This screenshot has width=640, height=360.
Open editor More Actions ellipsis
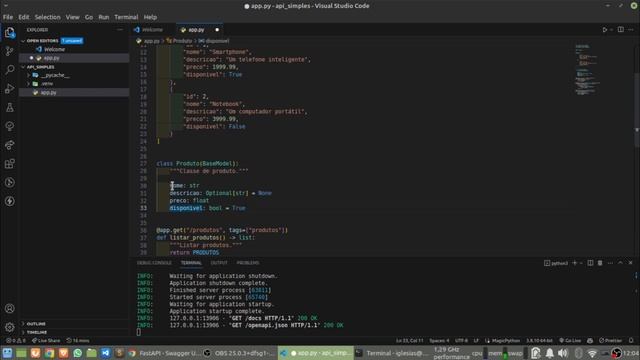click(631, 30)
